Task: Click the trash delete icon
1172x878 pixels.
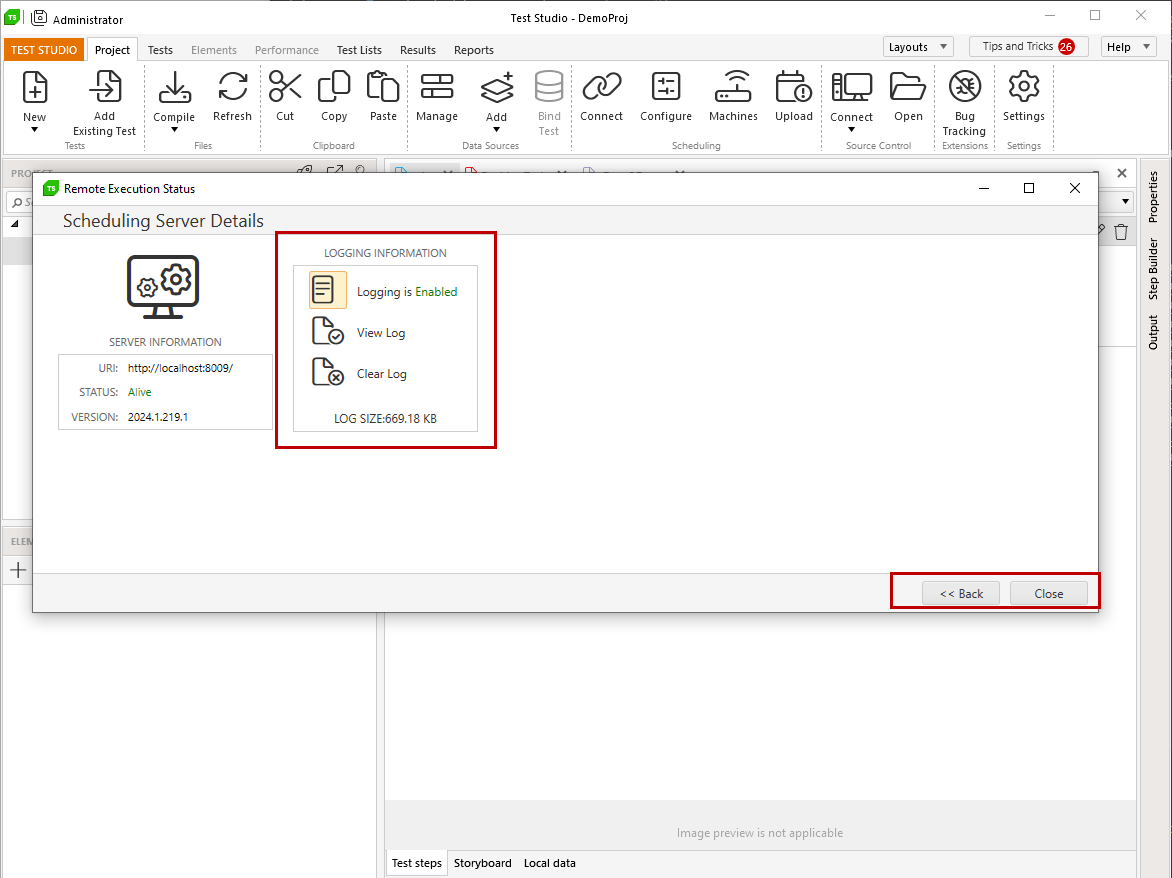Action: [x=1120, y=232]
